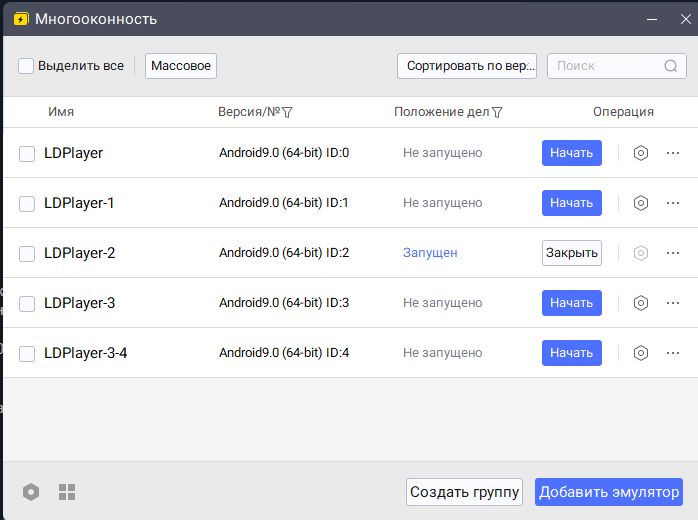The height and width of the screenshot is (520, 698).
Task: Open settings for LDPlayer instance
Action: 641,153
